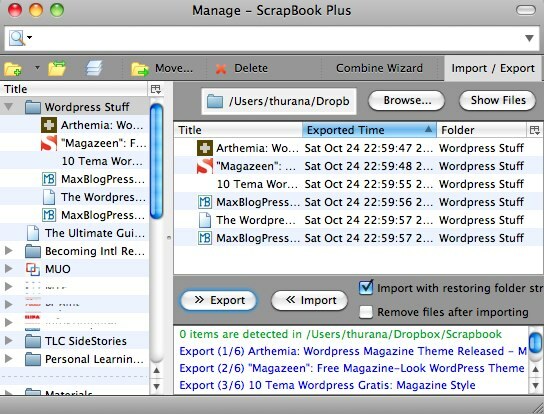Click the magnifier search icon

(x=17, y=38)
